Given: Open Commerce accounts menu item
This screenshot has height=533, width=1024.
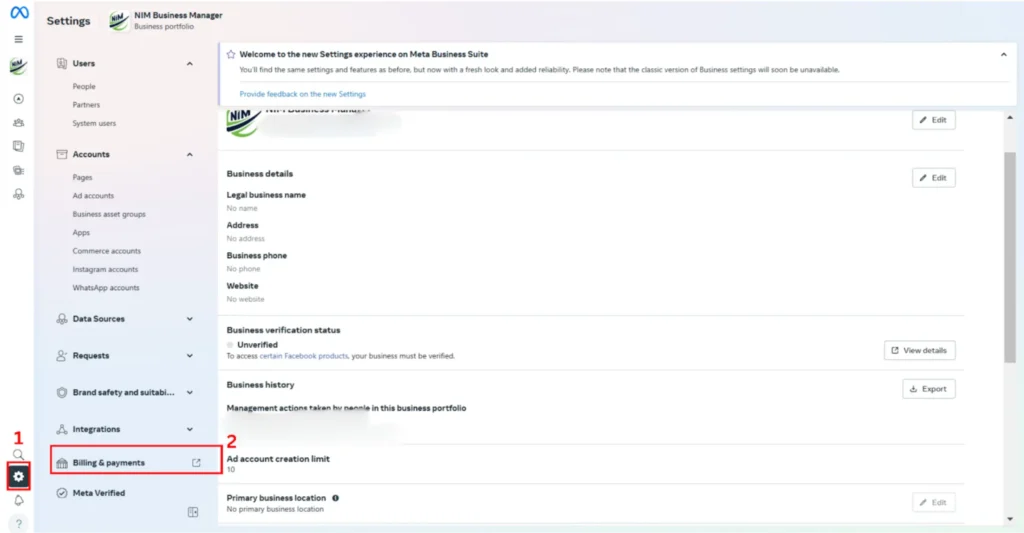Looking at the screenshot, I should click(106, 251).
